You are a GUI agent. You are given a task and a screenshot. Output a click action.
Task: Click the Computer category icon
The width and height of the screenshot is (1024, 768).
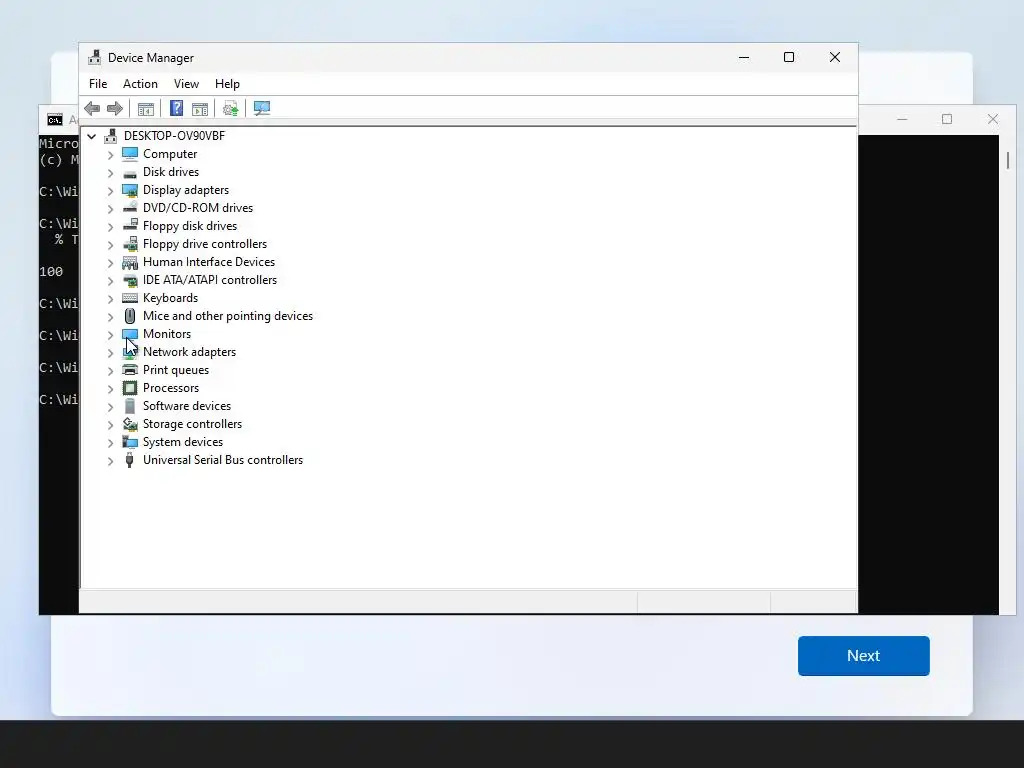pyautogui.click(x=130, y=154)
